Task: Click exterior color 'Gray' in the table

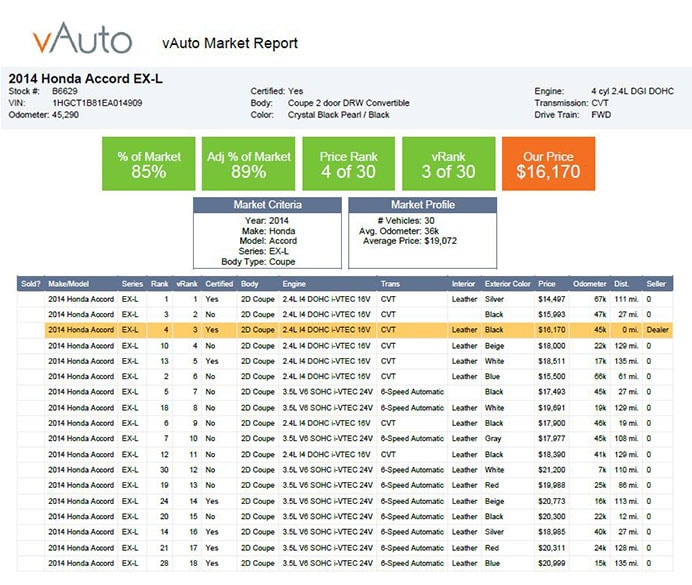Action: pos(493,439)
